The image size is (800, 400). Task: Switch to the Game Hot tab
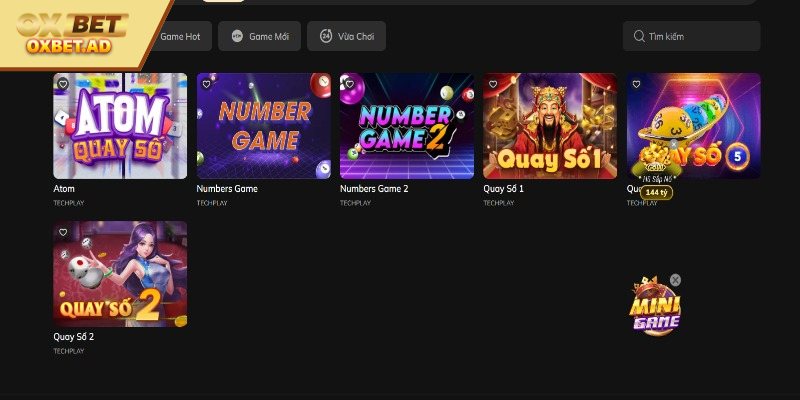(180, 36)
